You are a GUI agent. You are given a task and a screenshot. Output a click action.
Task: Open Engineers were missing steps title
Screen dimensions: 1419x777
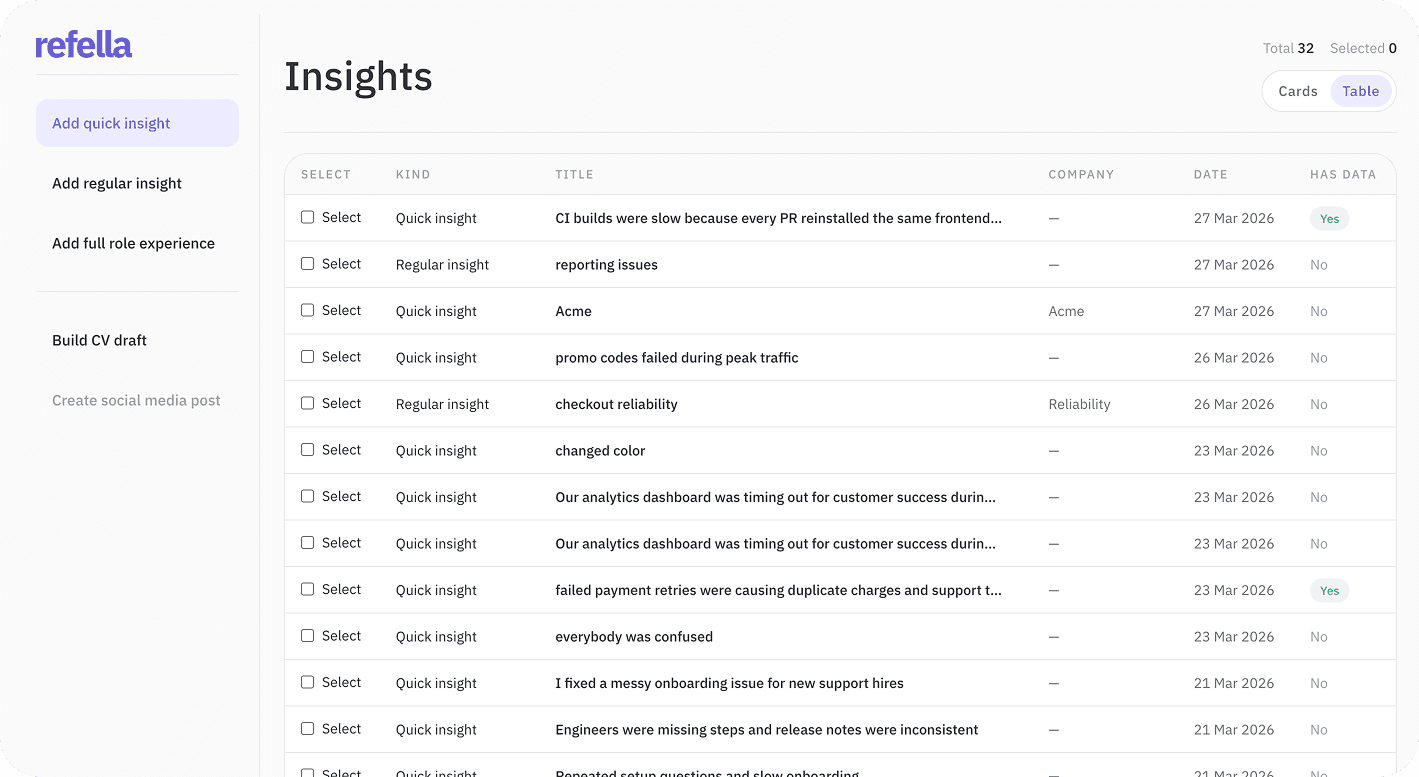[x=766, y=730]
